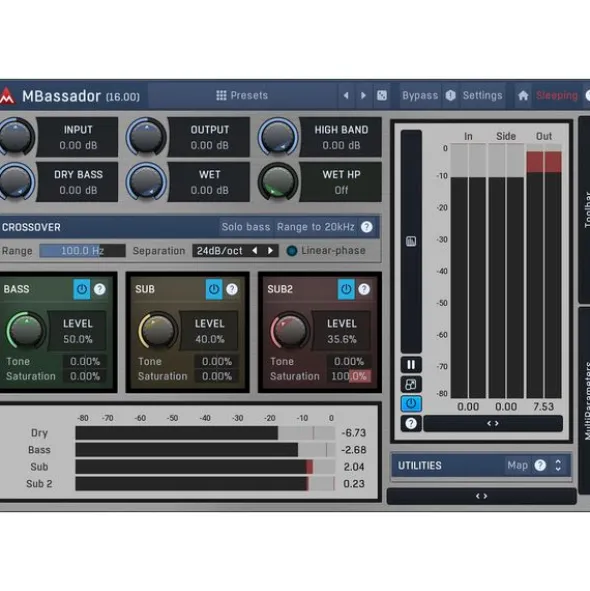Toggle the SUB section power button
590x591 pixels.
point(214,289)
